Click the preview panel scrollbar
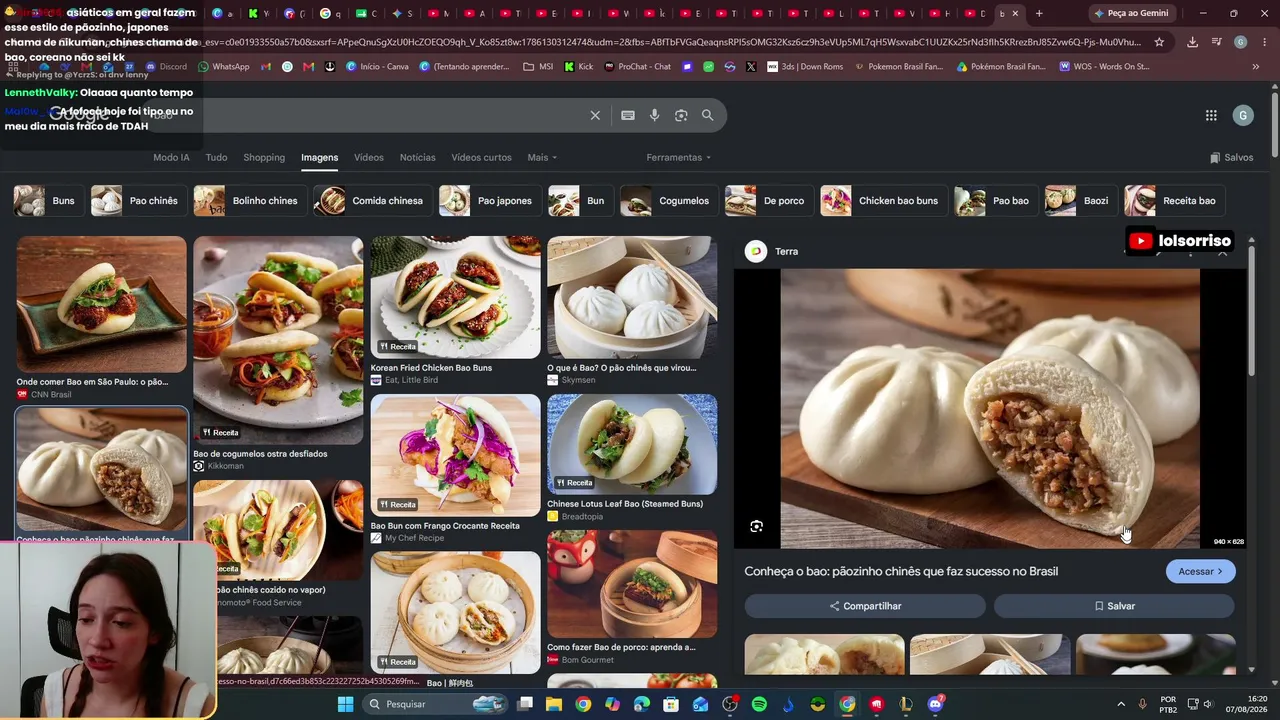The image size is (1280, 720). (x=1251, y=310)
